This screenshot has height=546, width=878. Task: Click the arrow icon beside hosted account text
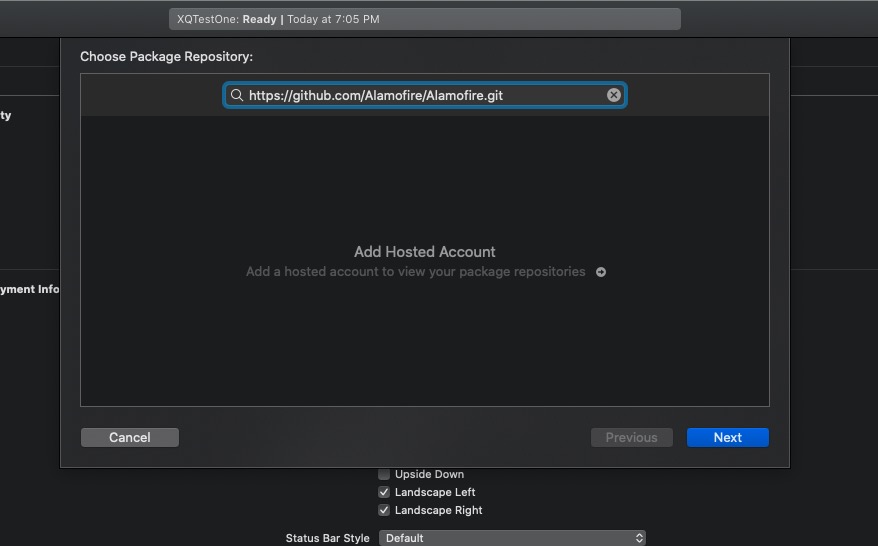click(x=601, y=272)
